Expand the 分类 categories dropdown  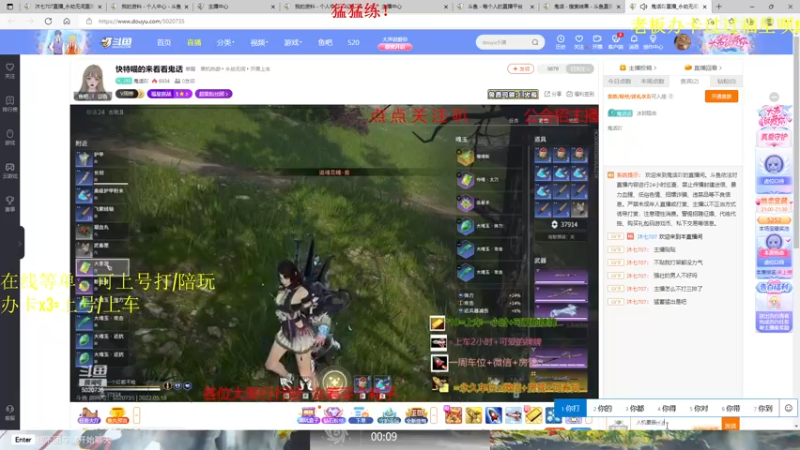225,42
